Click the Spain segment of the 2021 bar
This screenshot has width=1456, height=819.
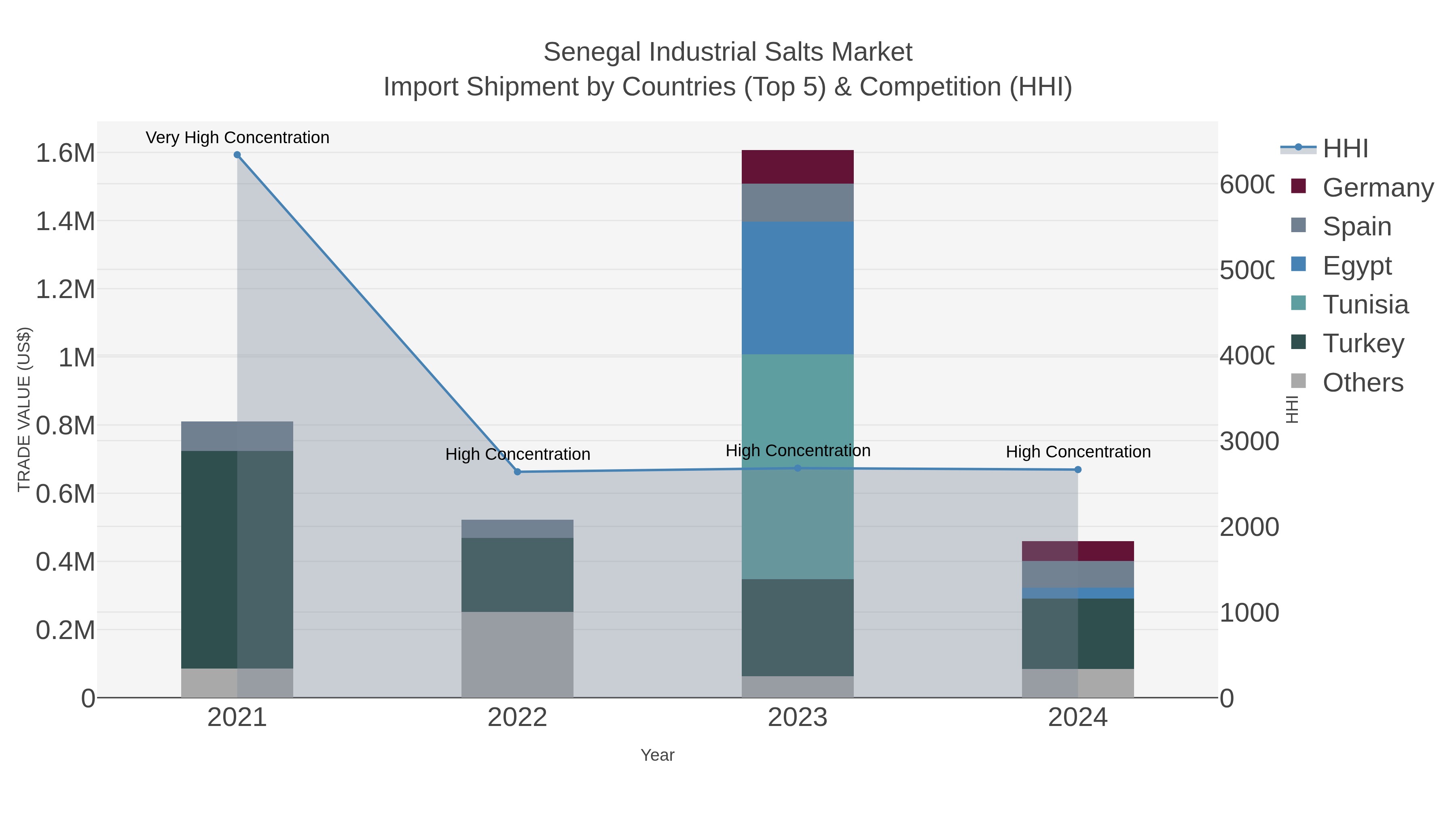pyautogui.click(x=237, y=436)
